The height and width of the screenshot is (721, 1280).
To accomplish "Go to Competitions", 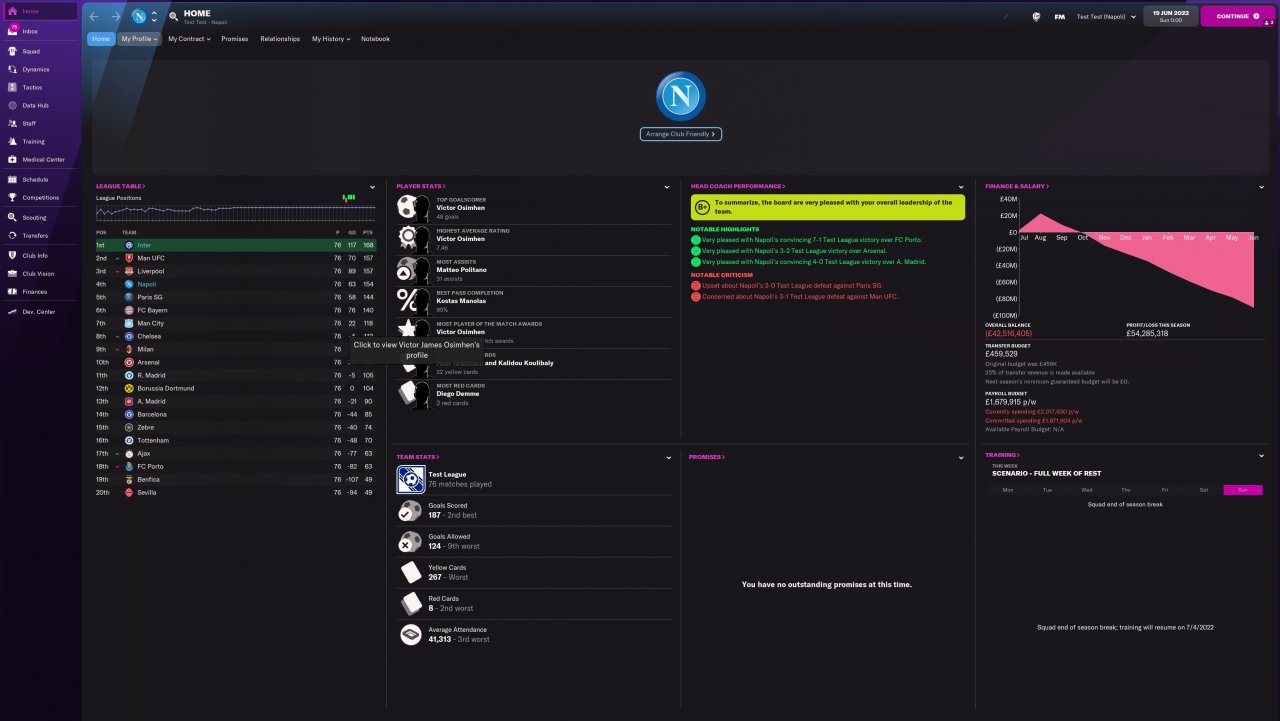I will point(39,197).
